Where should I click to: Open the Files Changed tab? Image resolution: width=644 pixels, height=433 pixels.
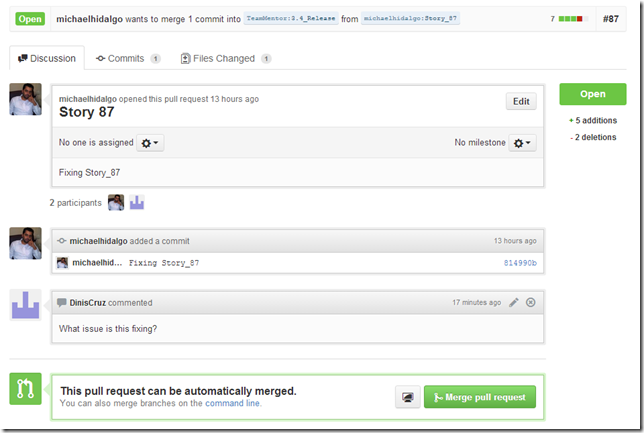point(225,59)
